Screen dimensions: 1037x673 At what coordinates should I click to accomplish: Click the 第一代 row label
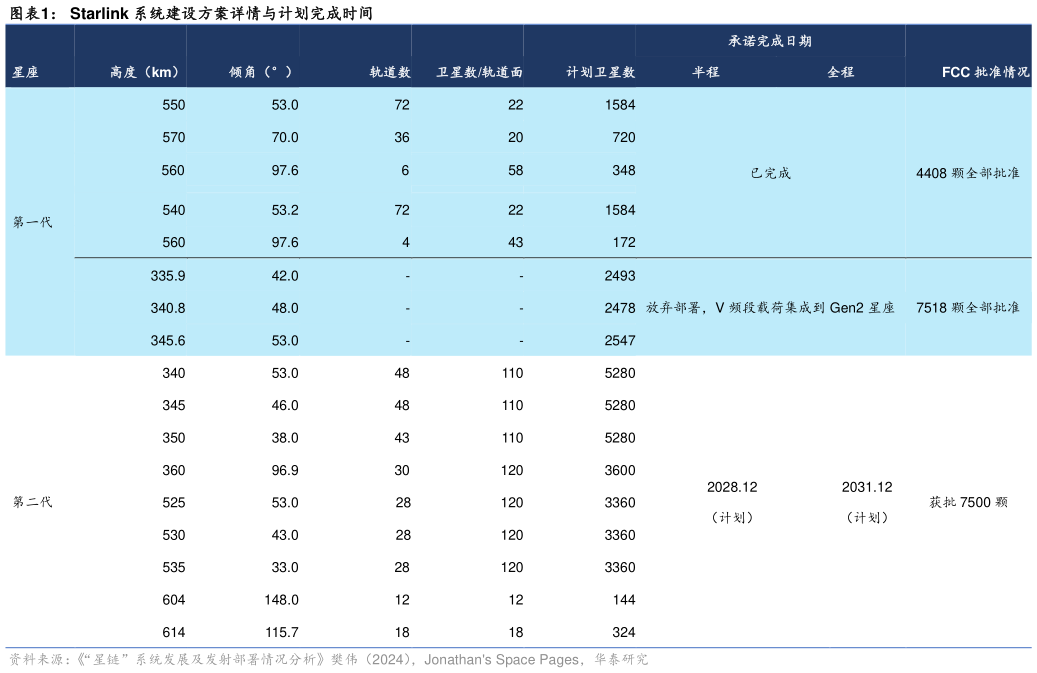click(30, 222)
